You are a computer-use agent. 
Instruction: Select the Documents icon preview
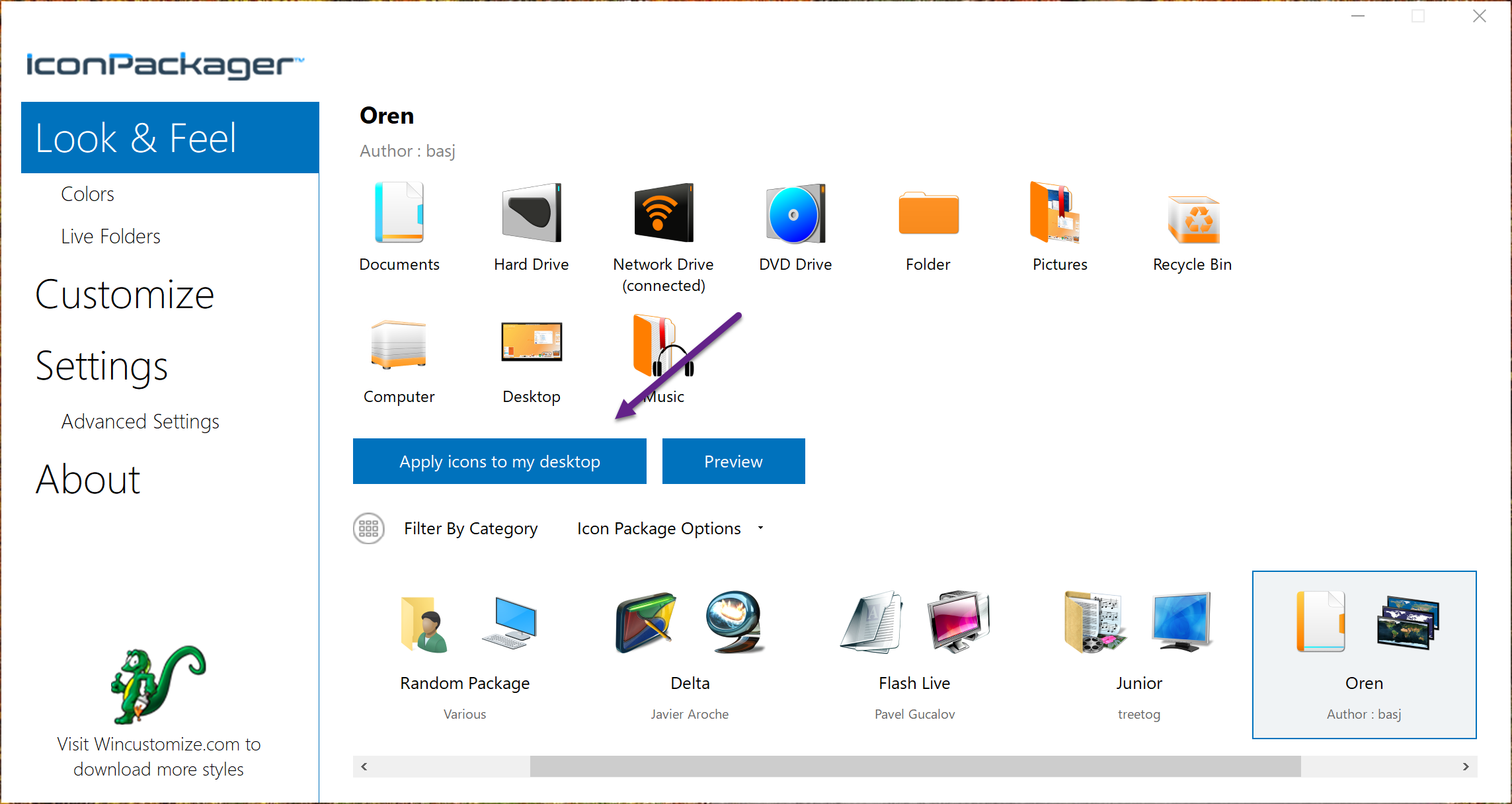pyautogui.click(x=399, y=213)
